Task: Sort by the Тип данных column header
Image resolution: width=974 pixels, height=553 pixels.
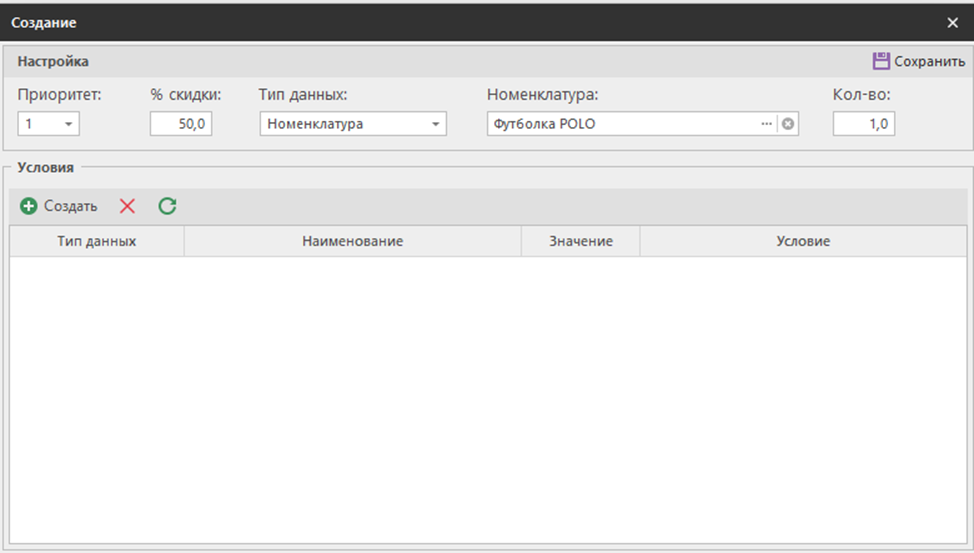Action: coord(97,241)
